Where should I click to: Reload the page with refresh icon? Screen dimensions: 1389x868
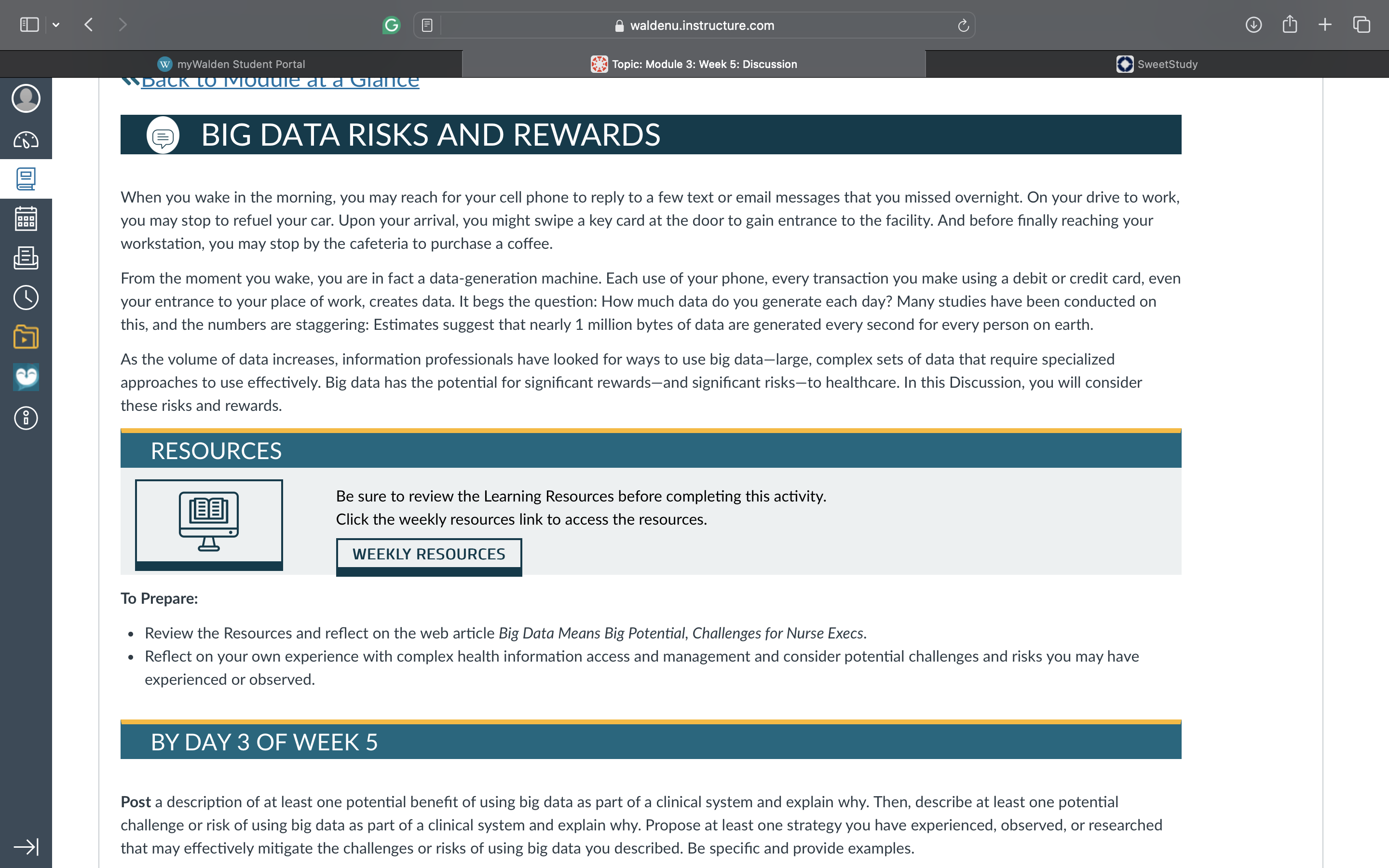click(x=964, y=25)
